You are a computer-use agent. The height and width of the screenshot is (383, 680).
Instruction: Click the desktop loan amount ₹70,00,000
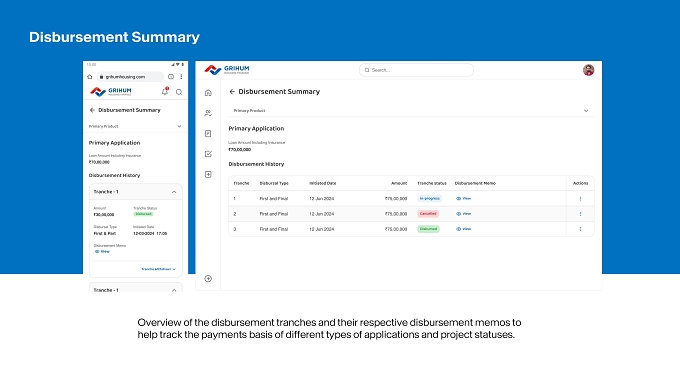pos(240,150)
